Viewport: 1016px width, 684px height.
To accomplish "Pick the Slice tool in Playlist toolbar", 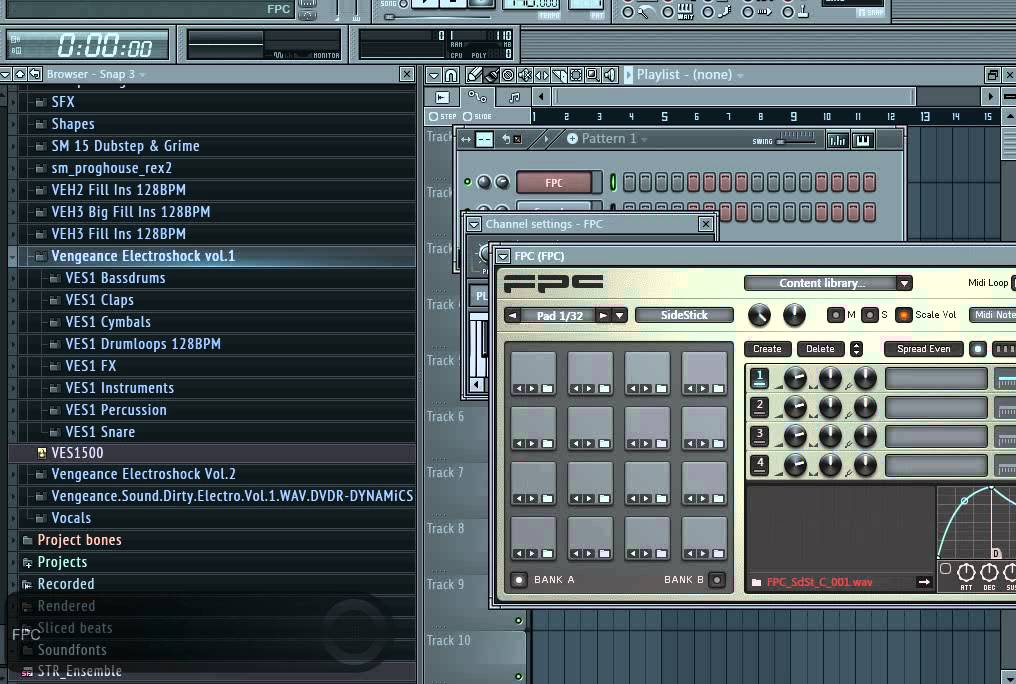I will tap(559, 75).
